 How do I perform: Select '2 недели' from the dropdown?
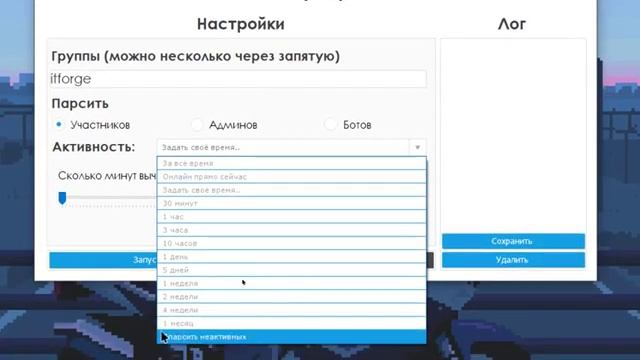(x=291, y=297)
